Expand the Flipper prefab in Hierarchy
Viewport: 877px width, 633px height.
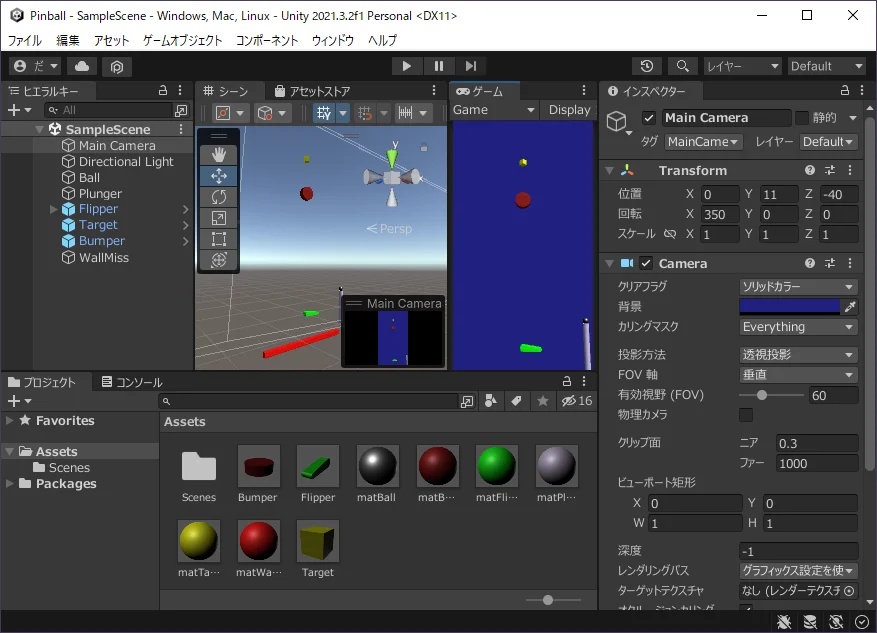(x=54, y=210)
